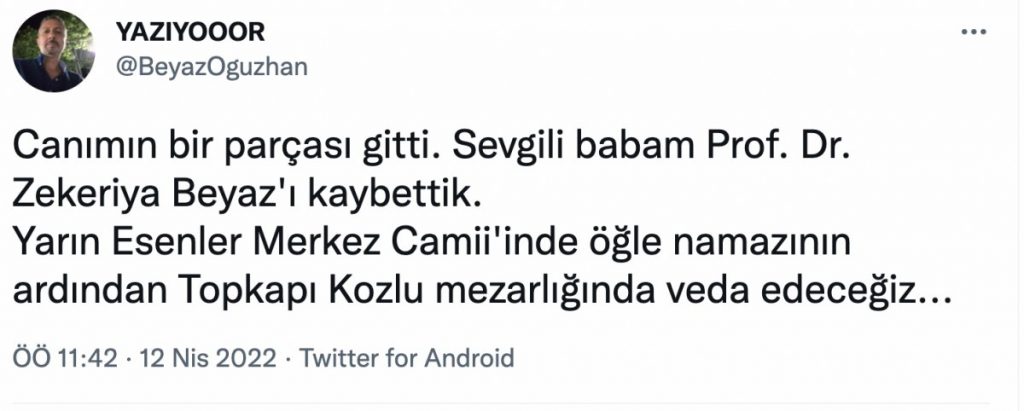This screenshot has height=411, width=1024.
Task: Open the tweet's three-dot more options menu
Action: point(974,31)
